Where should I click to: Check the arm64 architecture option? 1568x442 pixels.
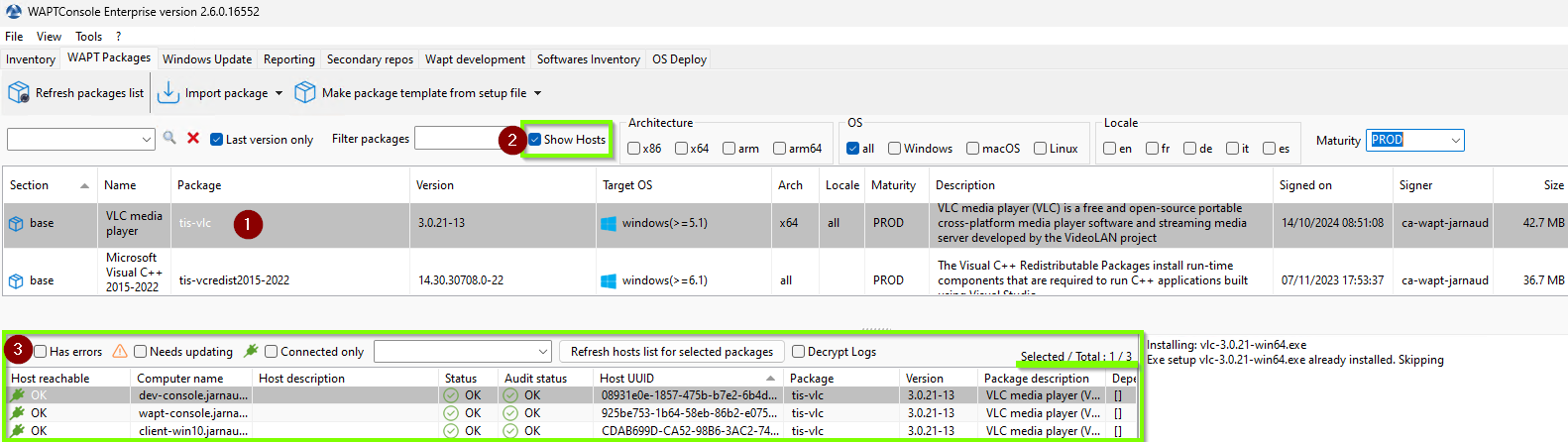(779, 149)
